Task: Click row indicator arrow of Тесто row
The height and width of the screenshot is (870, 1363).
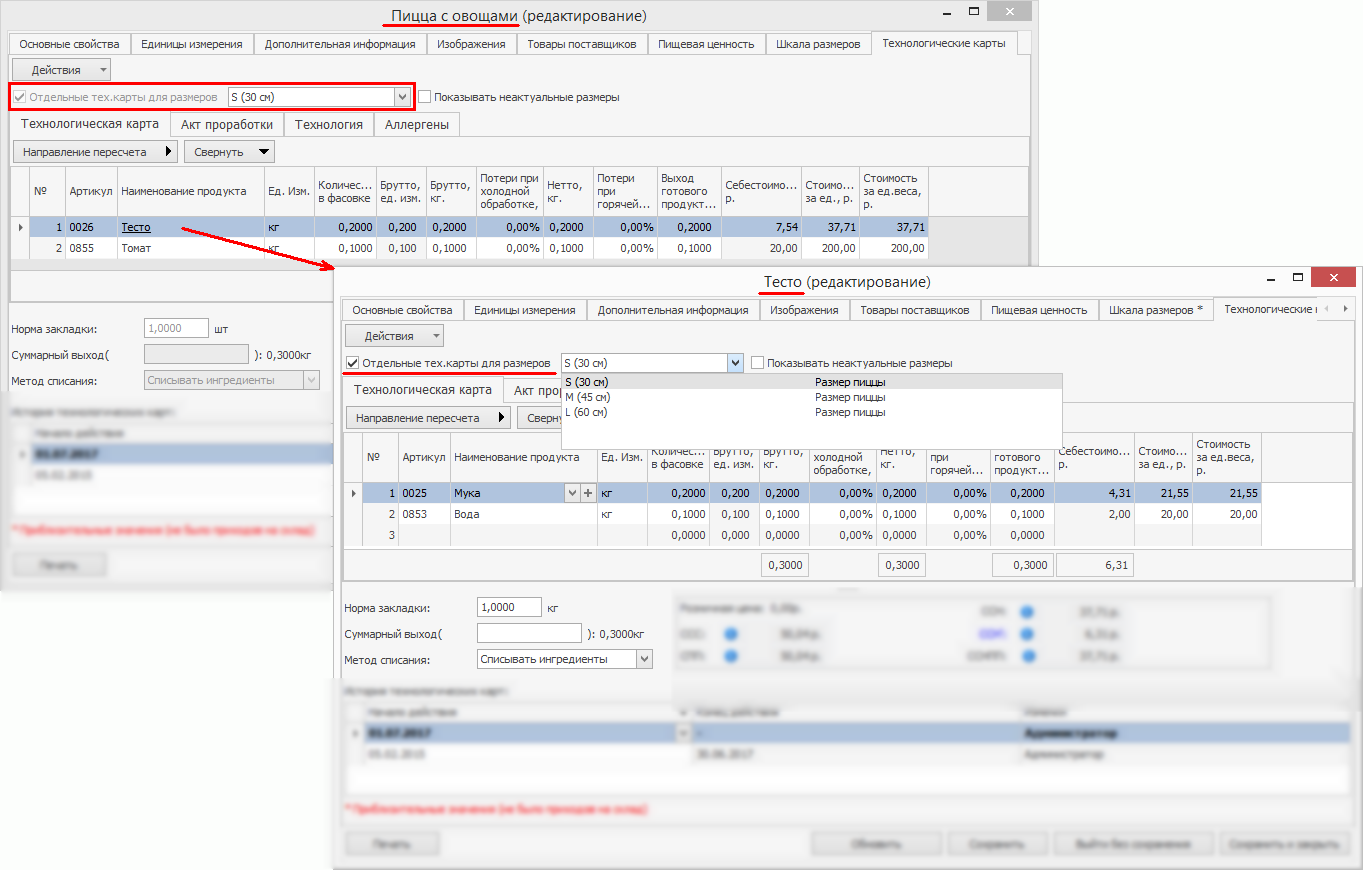Action: 20,227
